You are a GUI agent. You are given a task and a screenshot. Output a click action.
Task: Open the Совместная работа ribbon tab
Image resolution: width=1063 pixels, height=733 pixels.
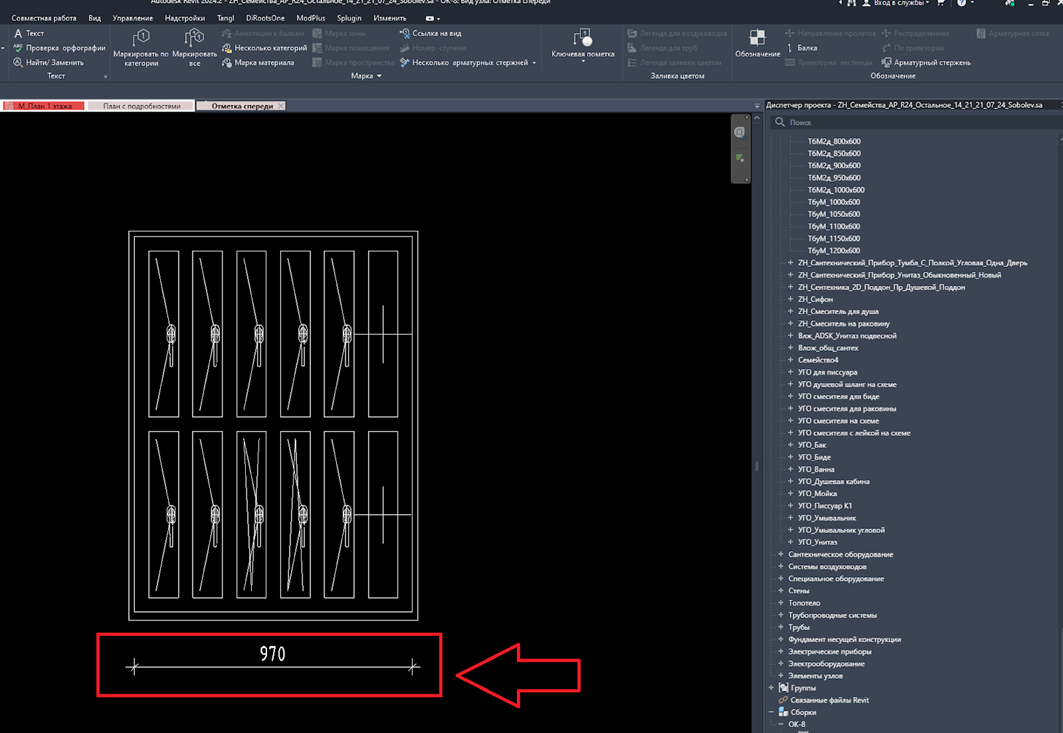(44, 18)
